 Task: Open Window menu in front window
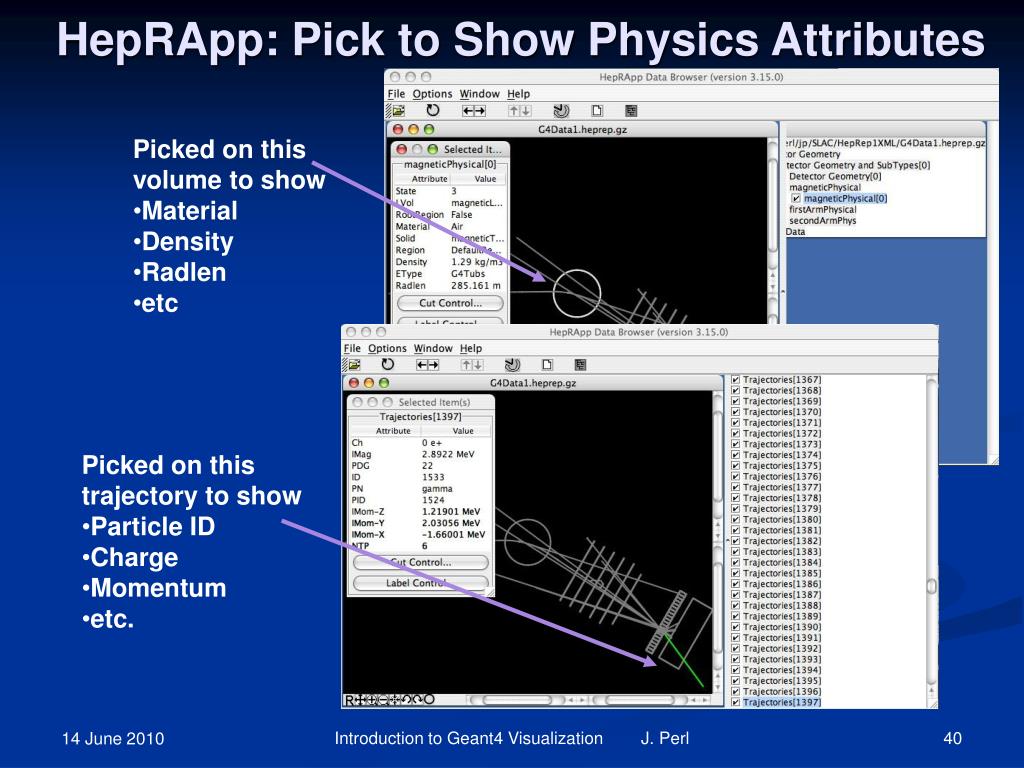point(433,348)
